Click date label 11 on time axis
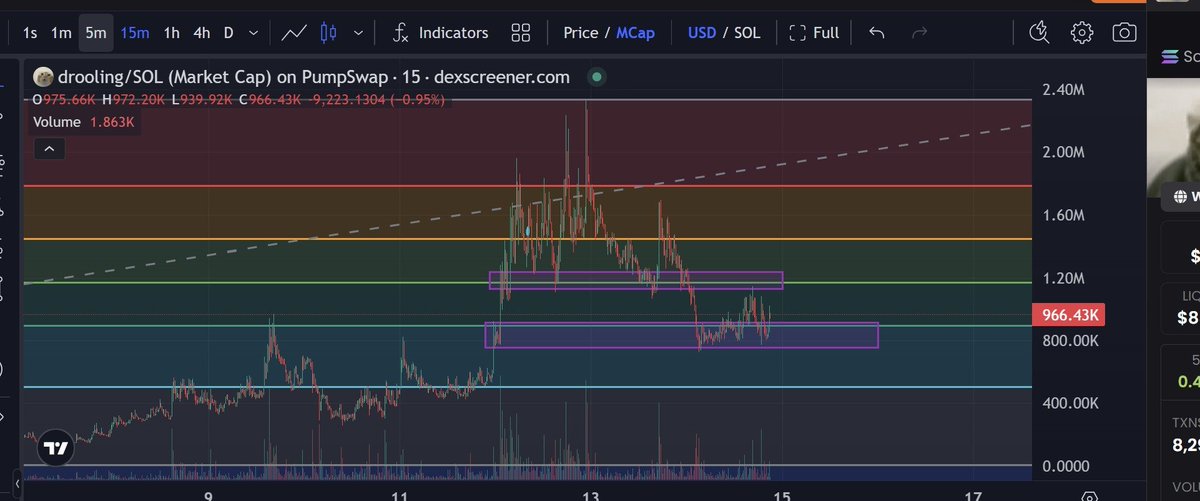 pyautogui.click(x=400, y=495)
